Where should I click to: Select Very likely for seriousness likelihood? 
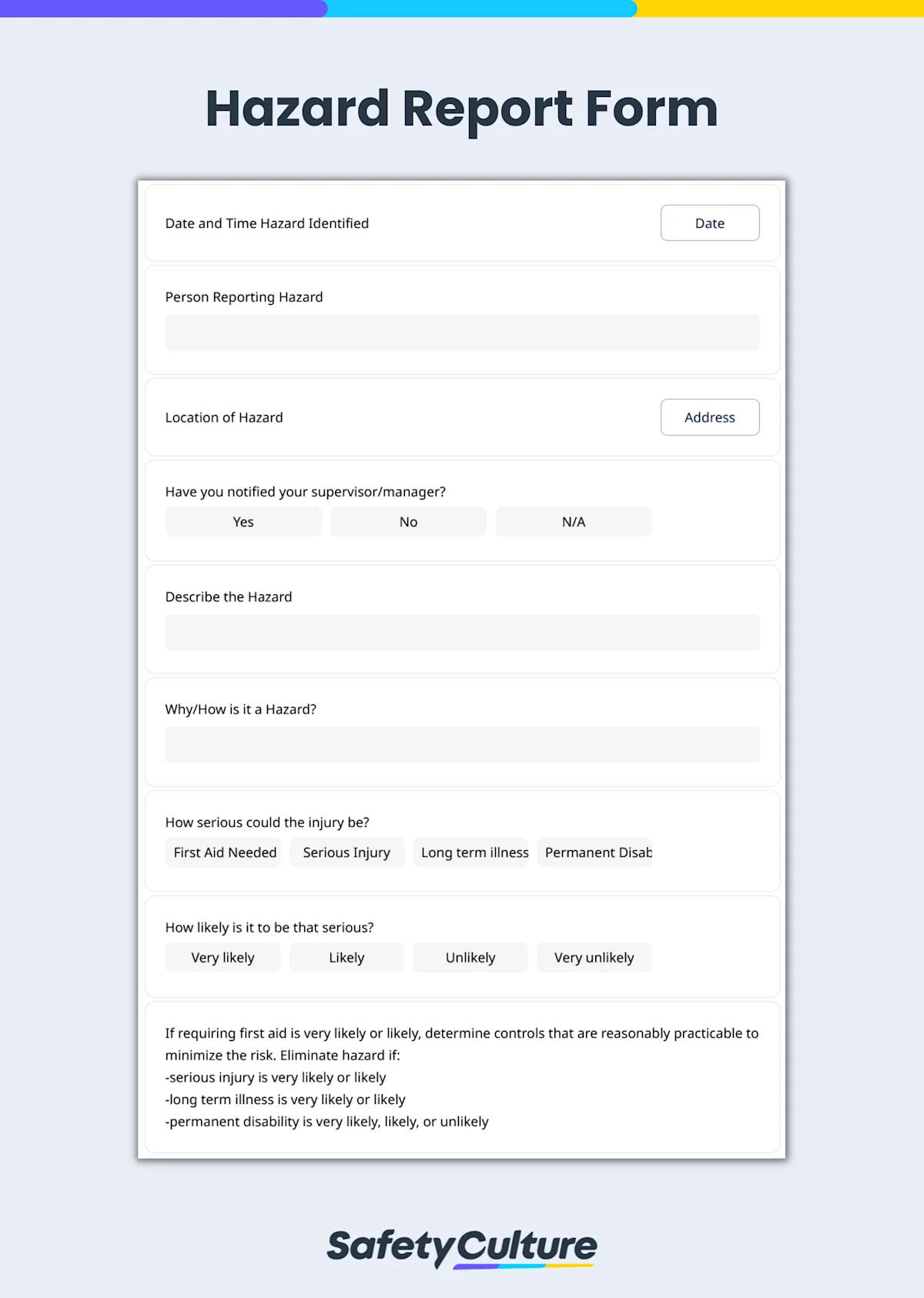tap(223, 957)
